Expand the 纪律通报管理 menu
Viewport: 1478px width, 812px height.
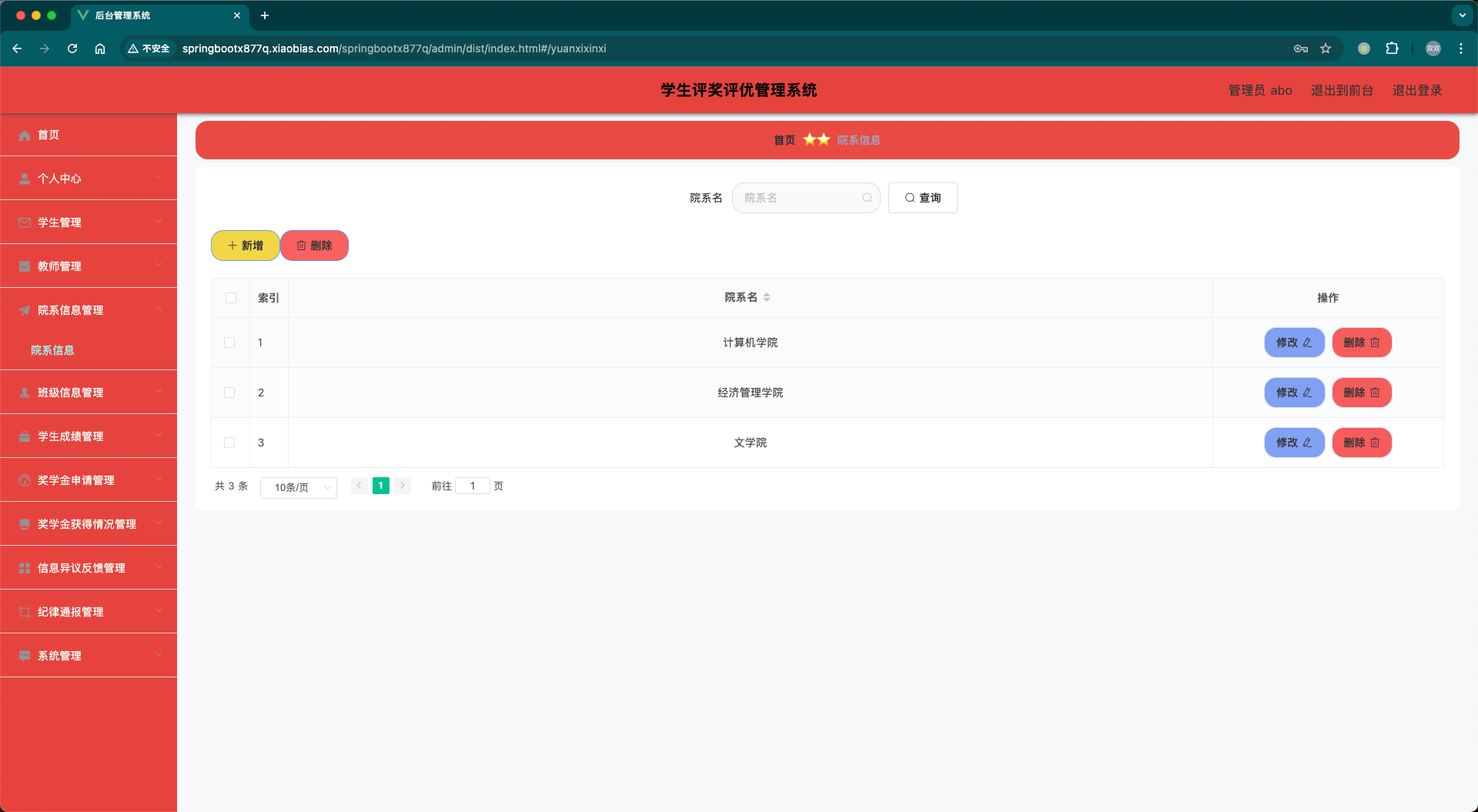pos(89,612)
